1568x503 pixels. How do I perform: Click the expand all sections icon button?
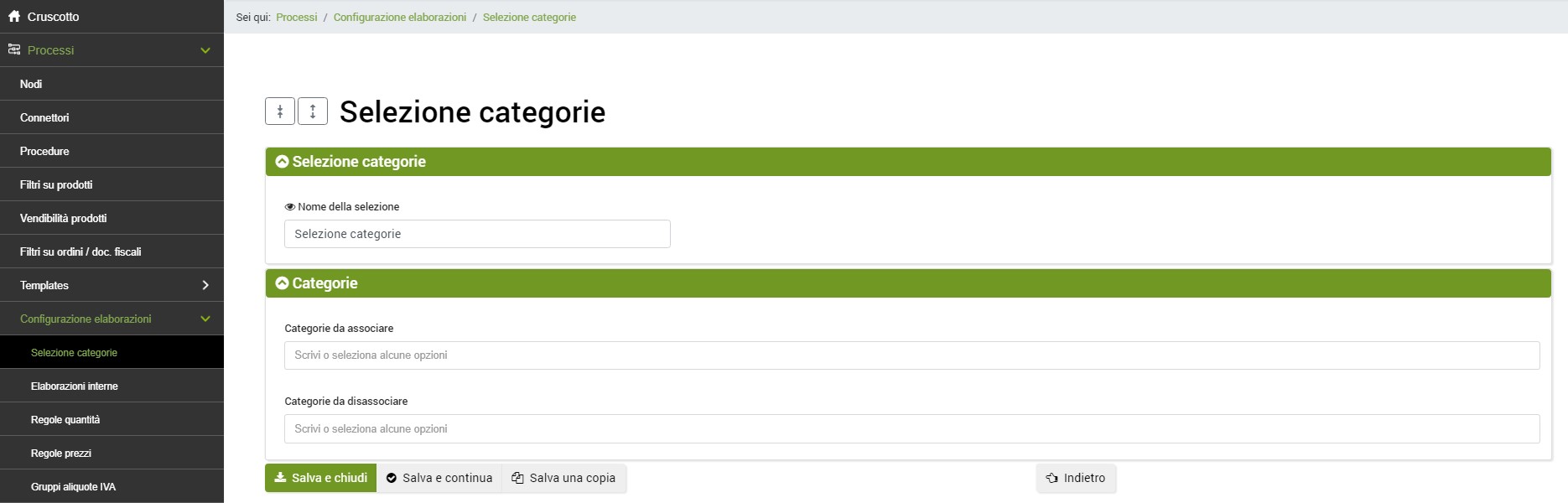click(x=313, y=111)
